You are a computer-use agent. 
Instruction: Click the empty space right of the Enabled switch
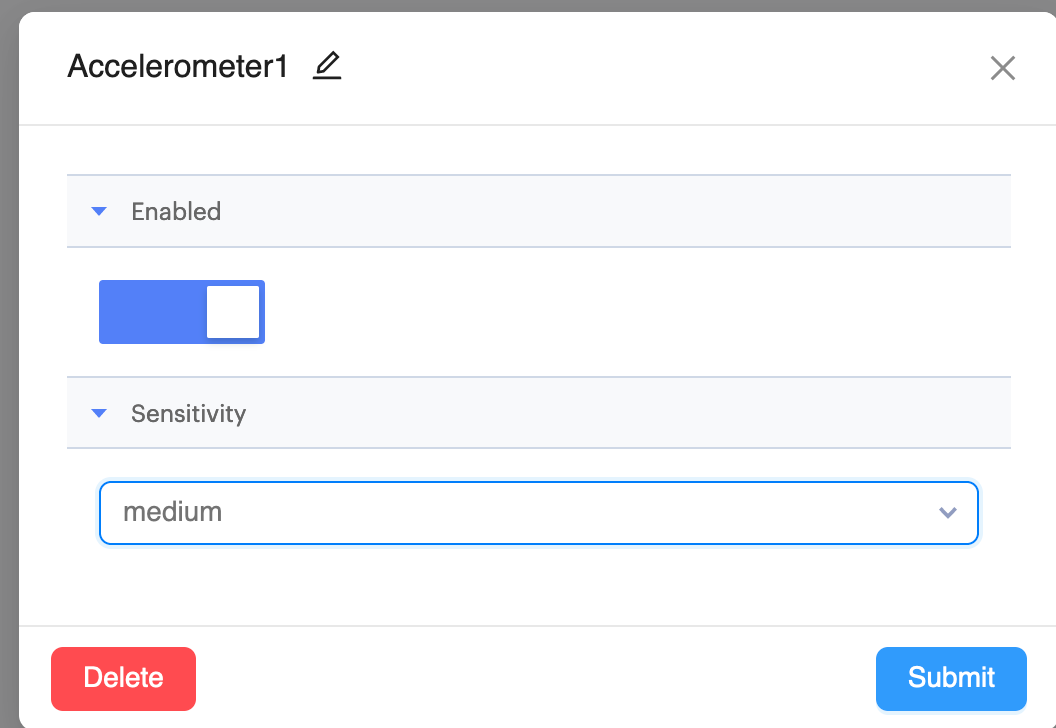click(x=600, y=312)
